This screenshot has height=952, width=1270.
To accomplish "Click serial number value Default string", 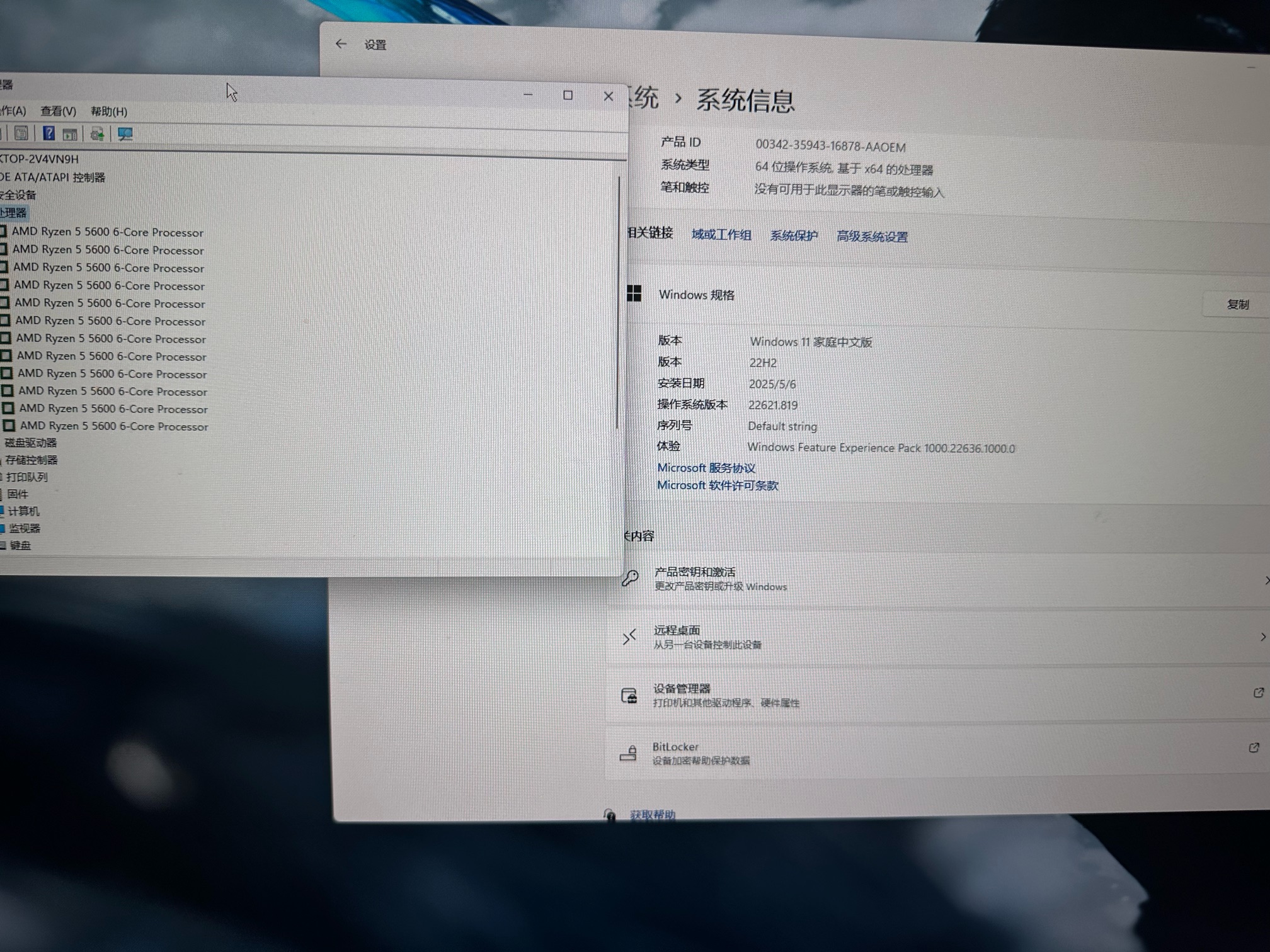I will click(x=782, y=426).
